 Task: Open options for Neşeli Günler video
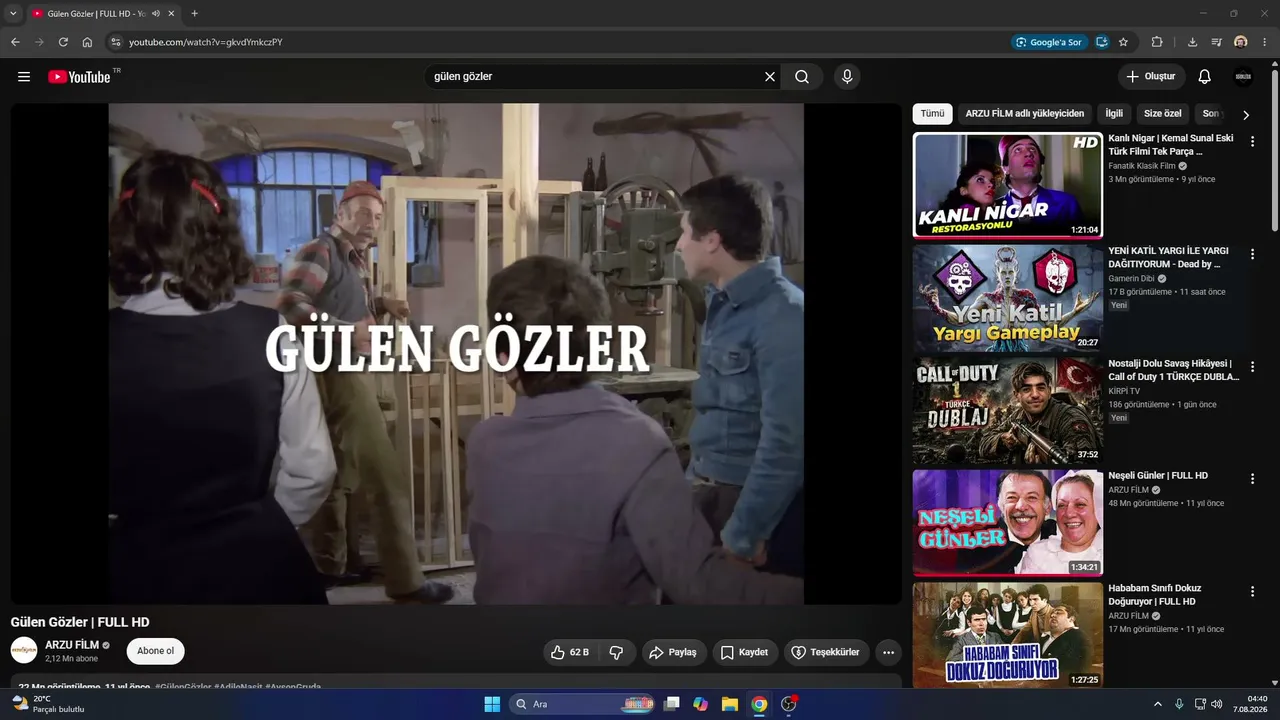click(x=1252, y=479)
